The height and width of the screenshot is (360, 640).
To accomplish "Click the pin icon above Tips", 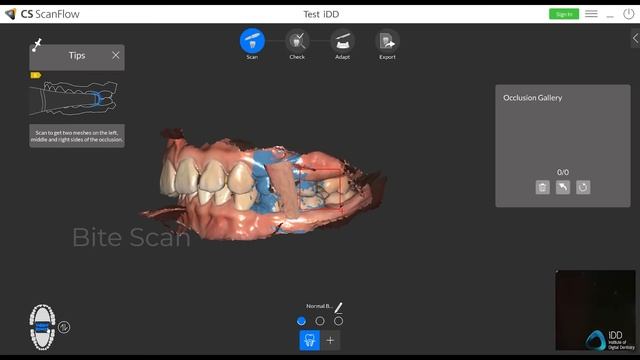I will coord(37,44).
